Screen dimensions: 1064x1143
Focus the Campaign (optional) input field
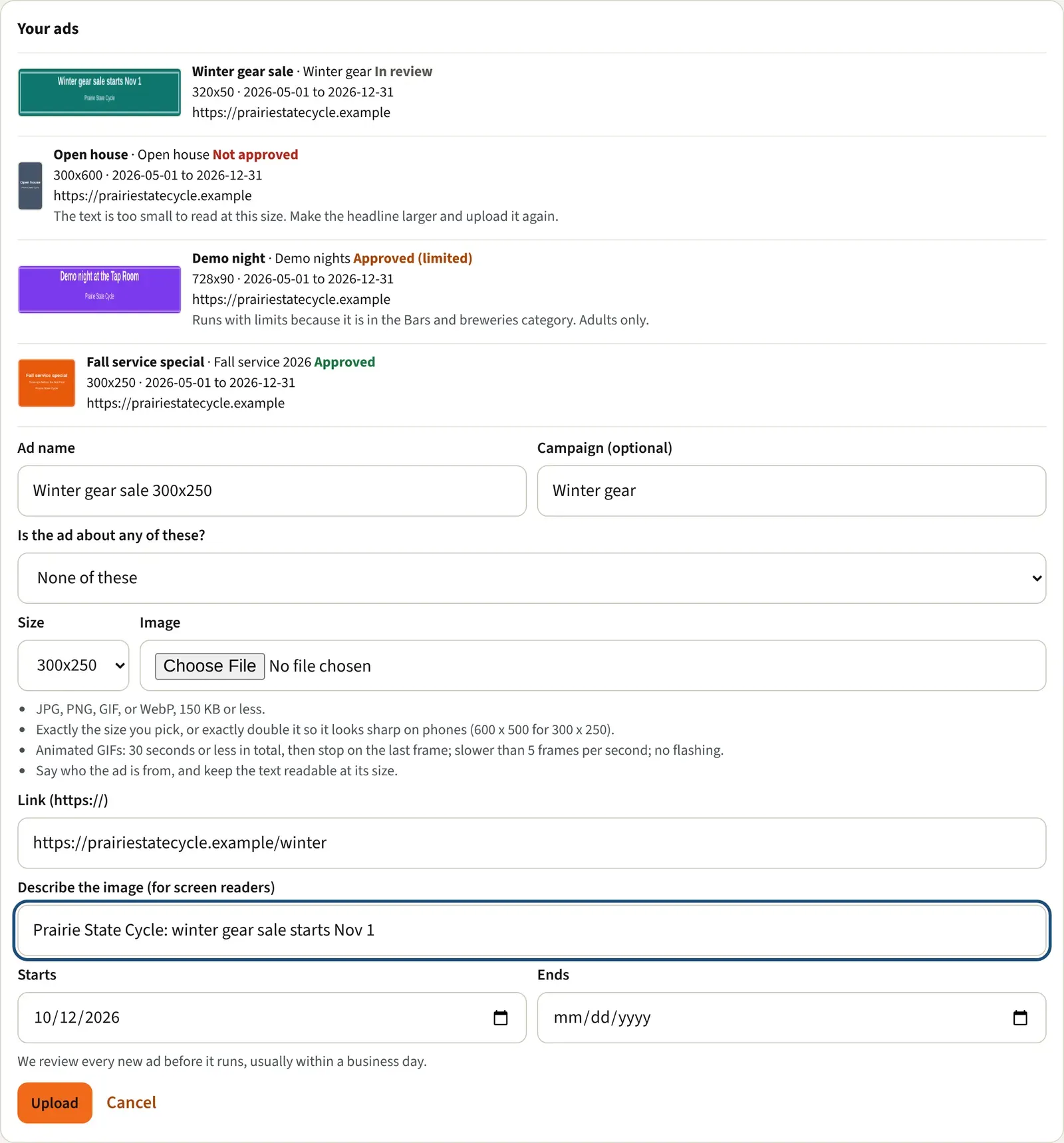pyautogui.click(x=791, y=491)
